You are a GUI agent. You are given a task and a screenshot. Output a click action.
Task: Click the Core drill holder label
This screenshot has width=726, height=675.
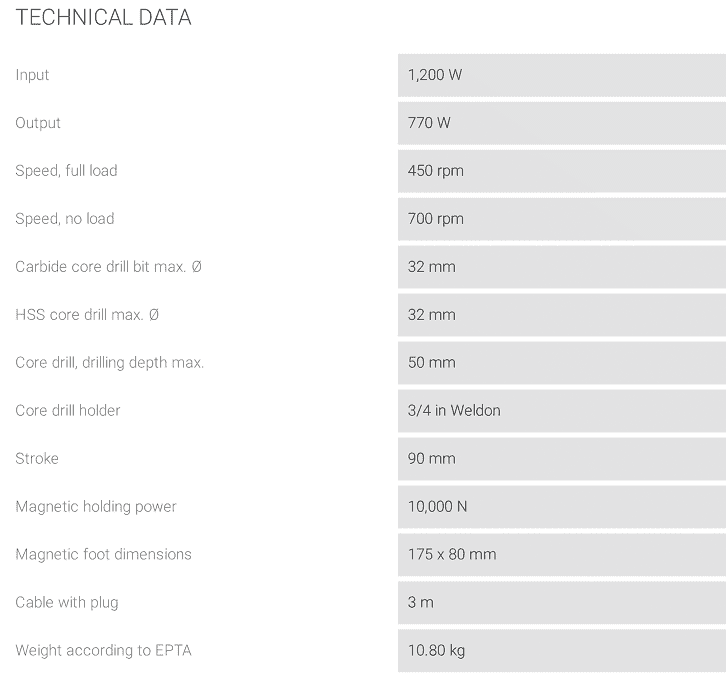pyautogui.click(x=68, y=411)
